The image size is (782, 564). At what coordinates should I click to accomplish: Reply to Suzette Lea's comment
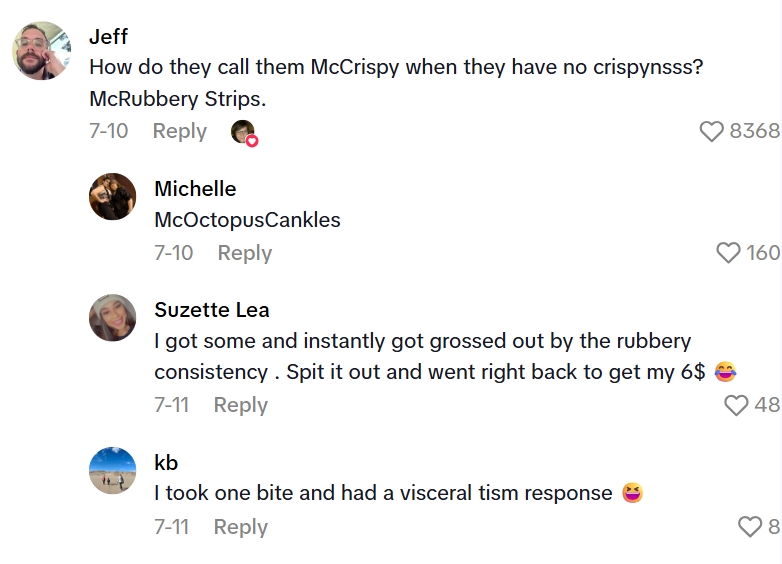[240, 405]
